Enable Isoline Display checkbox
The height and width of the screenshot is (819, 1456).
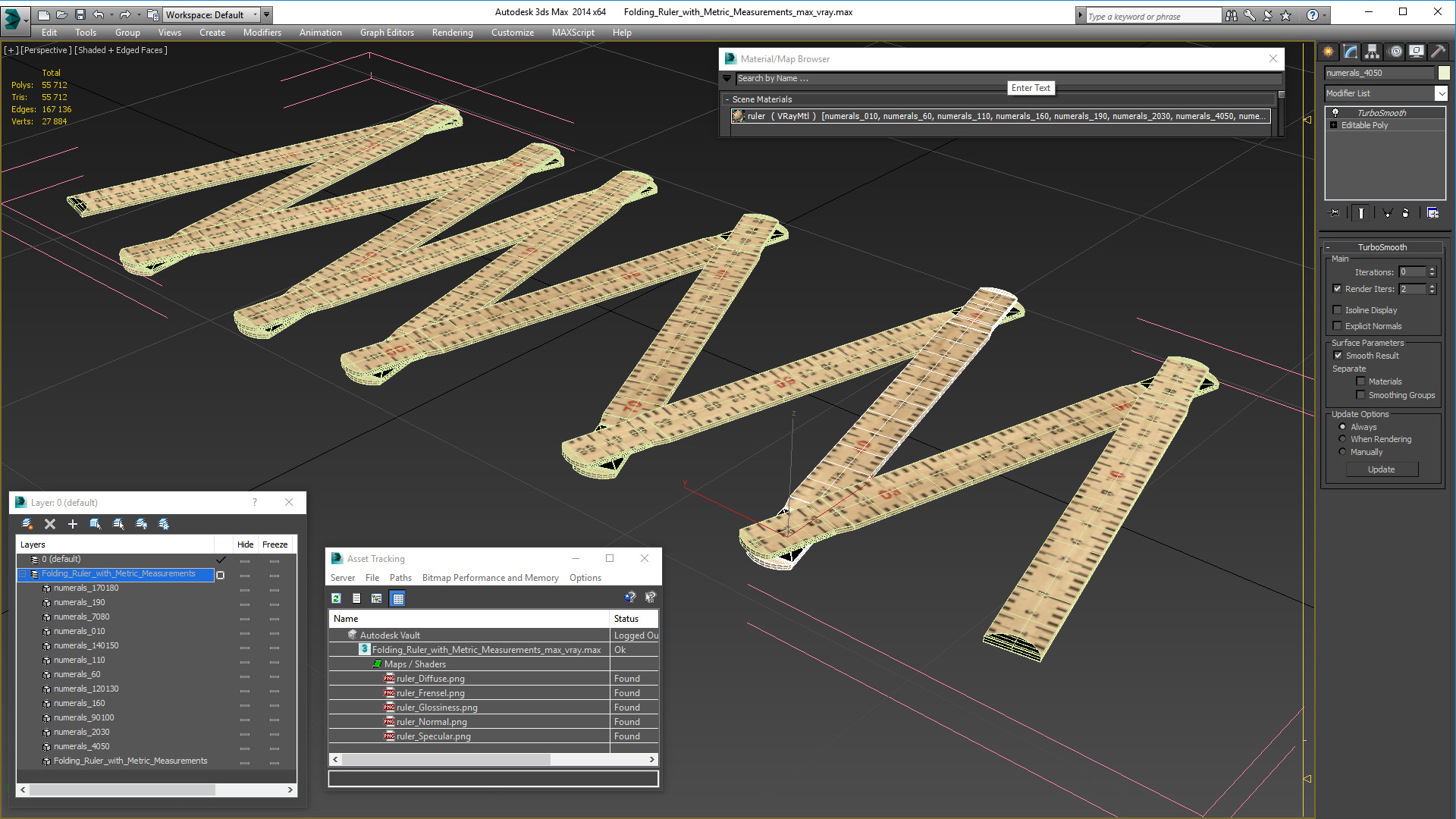click(x=1338, y=310)
